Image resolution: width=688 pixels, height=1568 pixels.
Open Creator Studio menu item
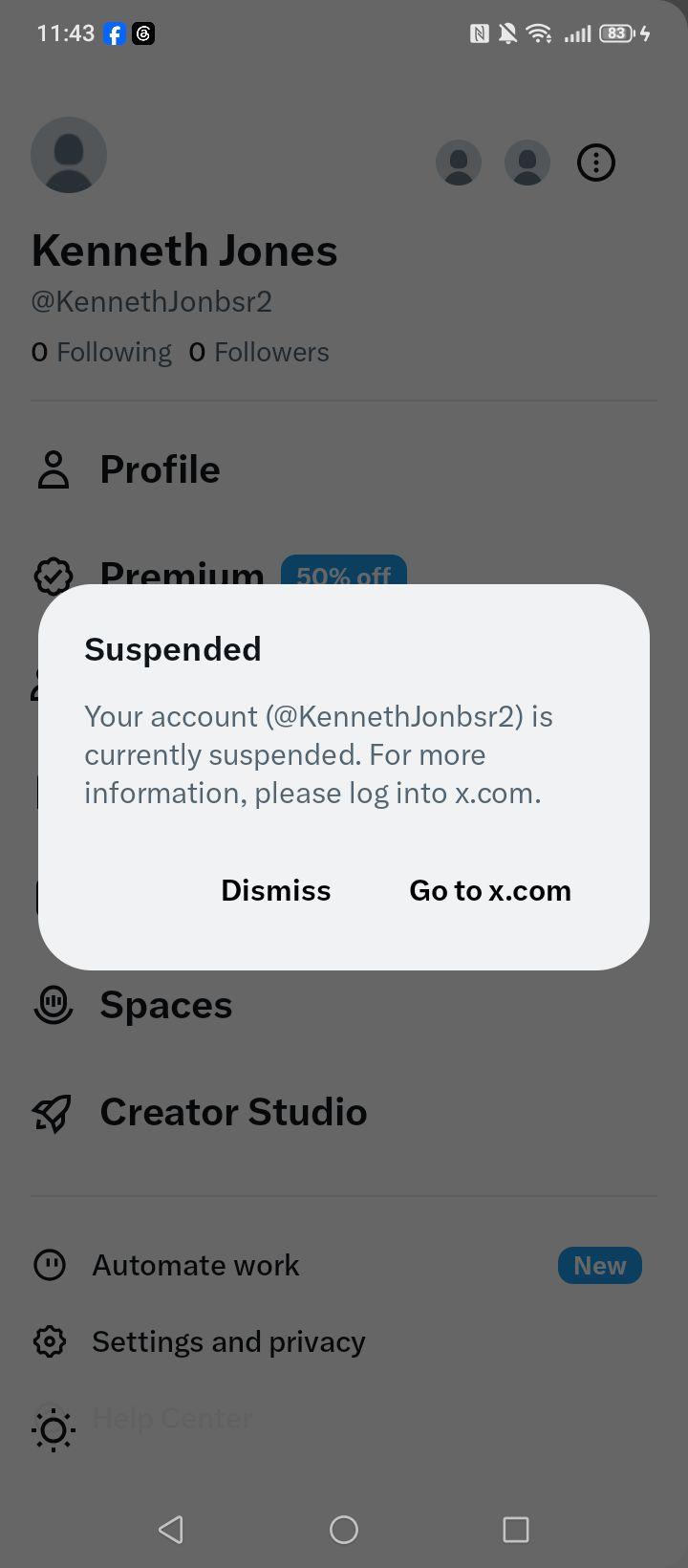click(x=344, y=1112)
